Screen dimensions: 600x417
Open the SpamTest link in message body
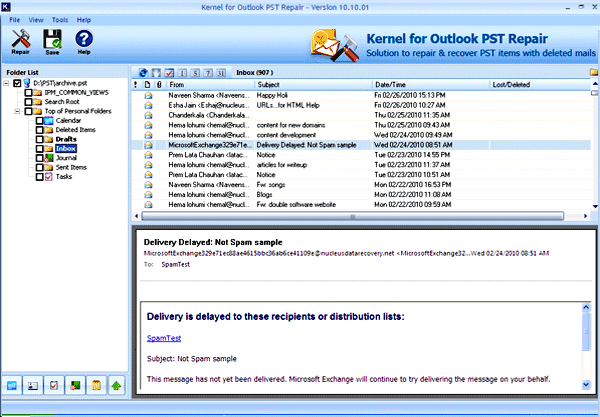pyautogui.click(x=164, y=338)
